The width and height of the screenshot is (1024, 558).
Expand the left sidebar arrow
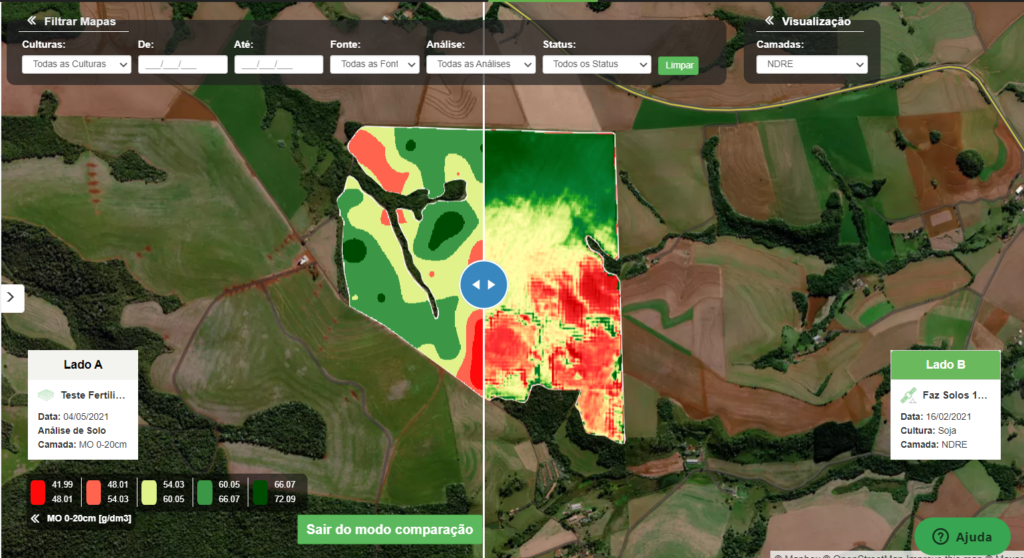(x=11, y=297)
